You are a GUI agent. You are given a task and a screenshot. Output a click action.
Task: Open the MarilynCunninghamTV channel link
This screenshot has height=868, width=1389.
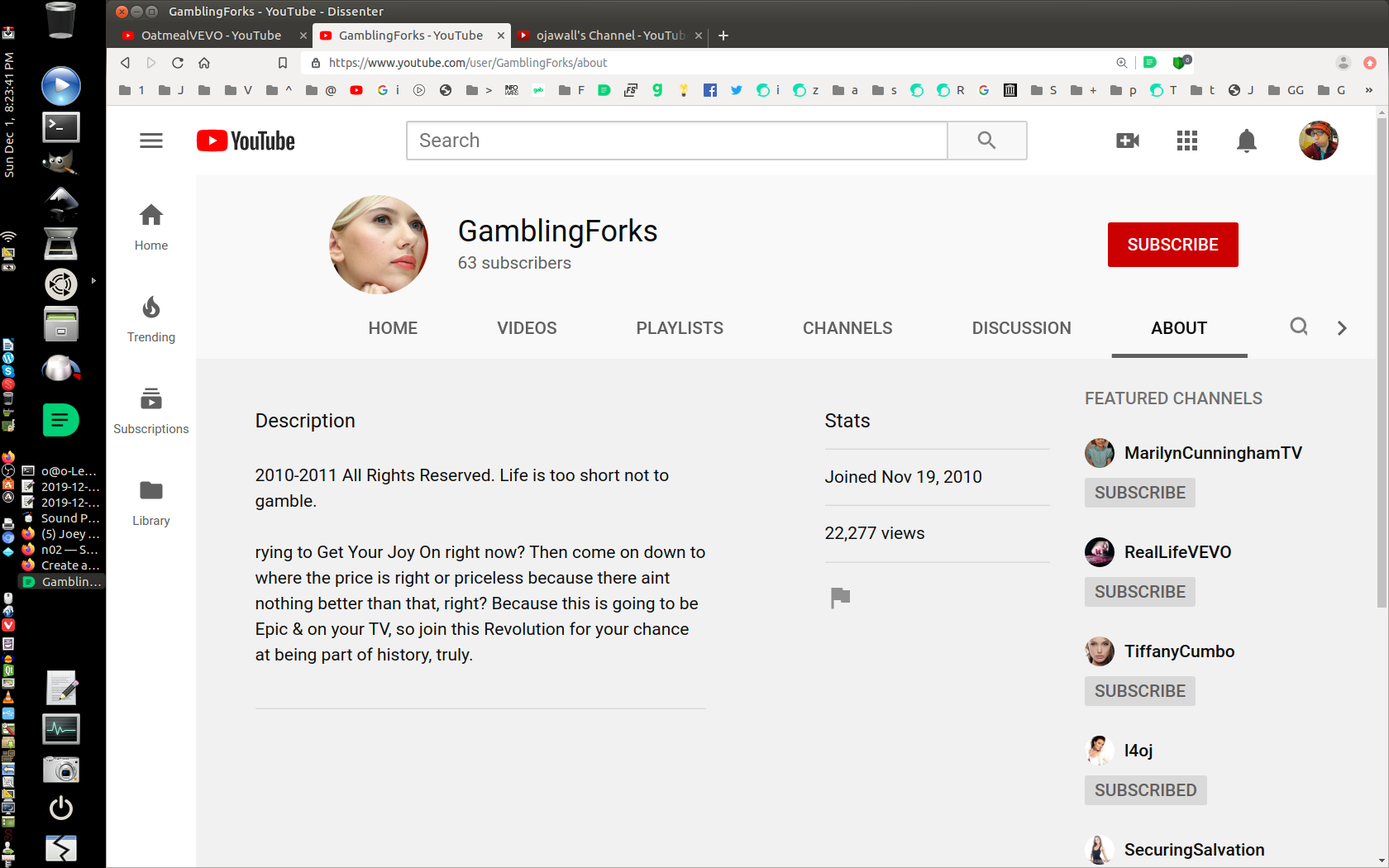tap(1213, 453)
